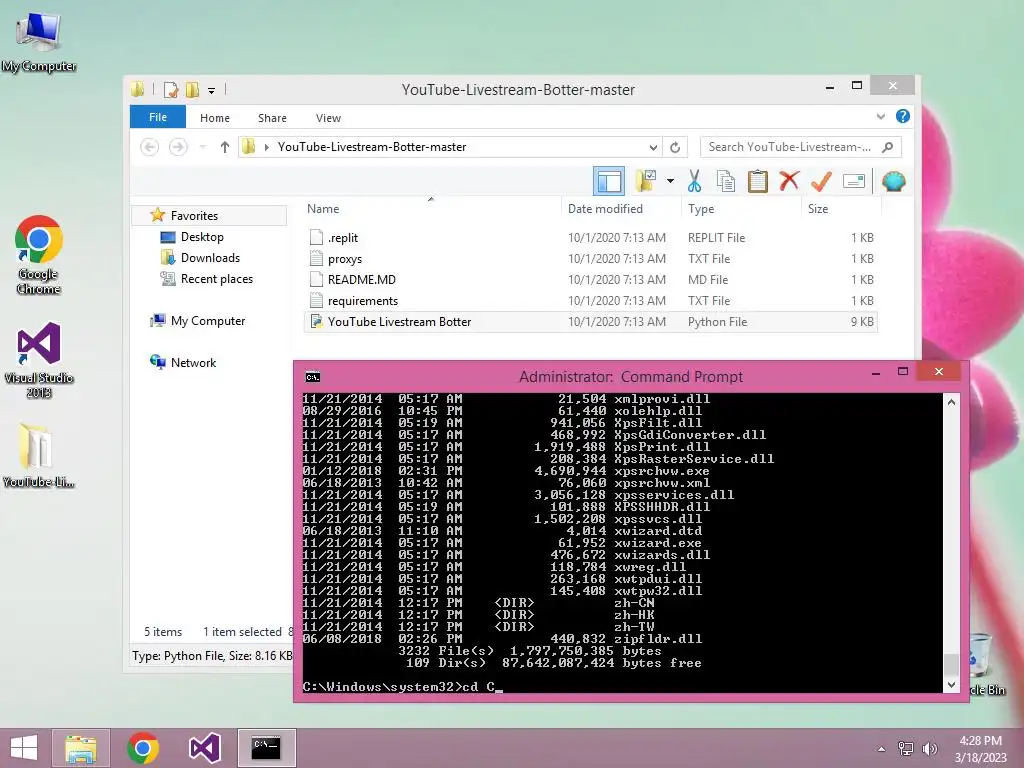Click Command Prompt scrollbar down arrow
The height and width of the screenshot is (768, 1024).
point(952,684)
